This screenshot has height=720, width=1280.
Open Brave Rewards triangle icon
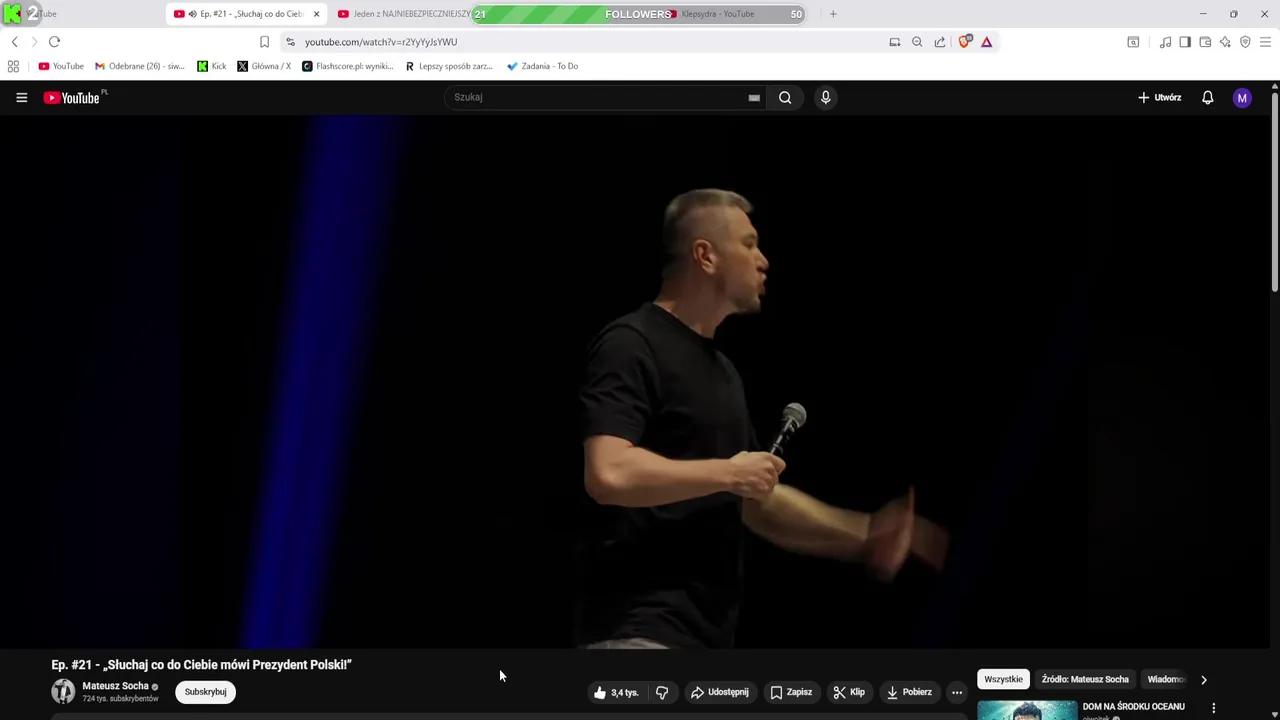(986, 42)
